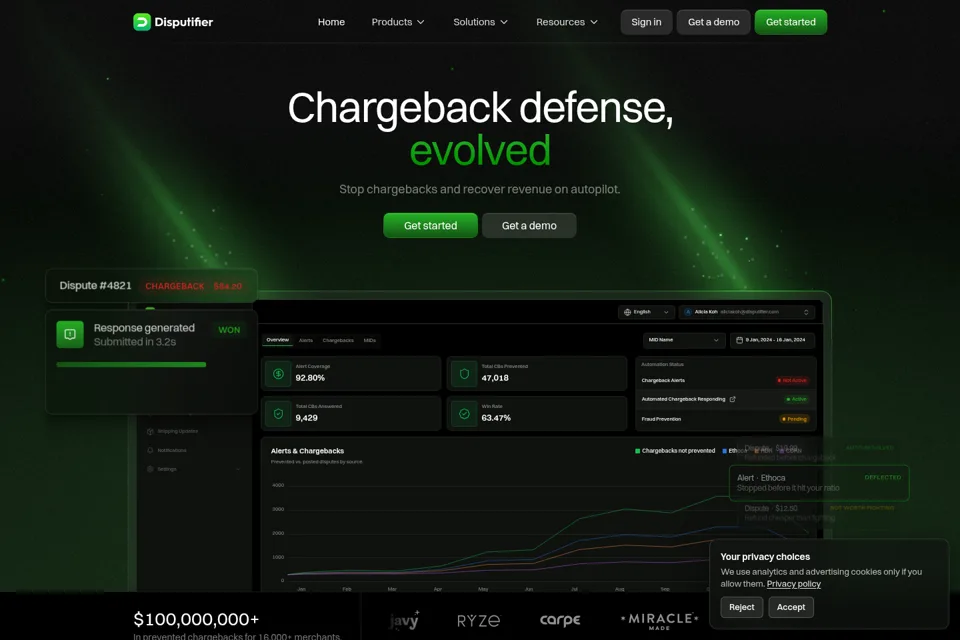Screen dimensions: 960x640
Task: Click the WON badge on response card
Action: coord(229,330)
